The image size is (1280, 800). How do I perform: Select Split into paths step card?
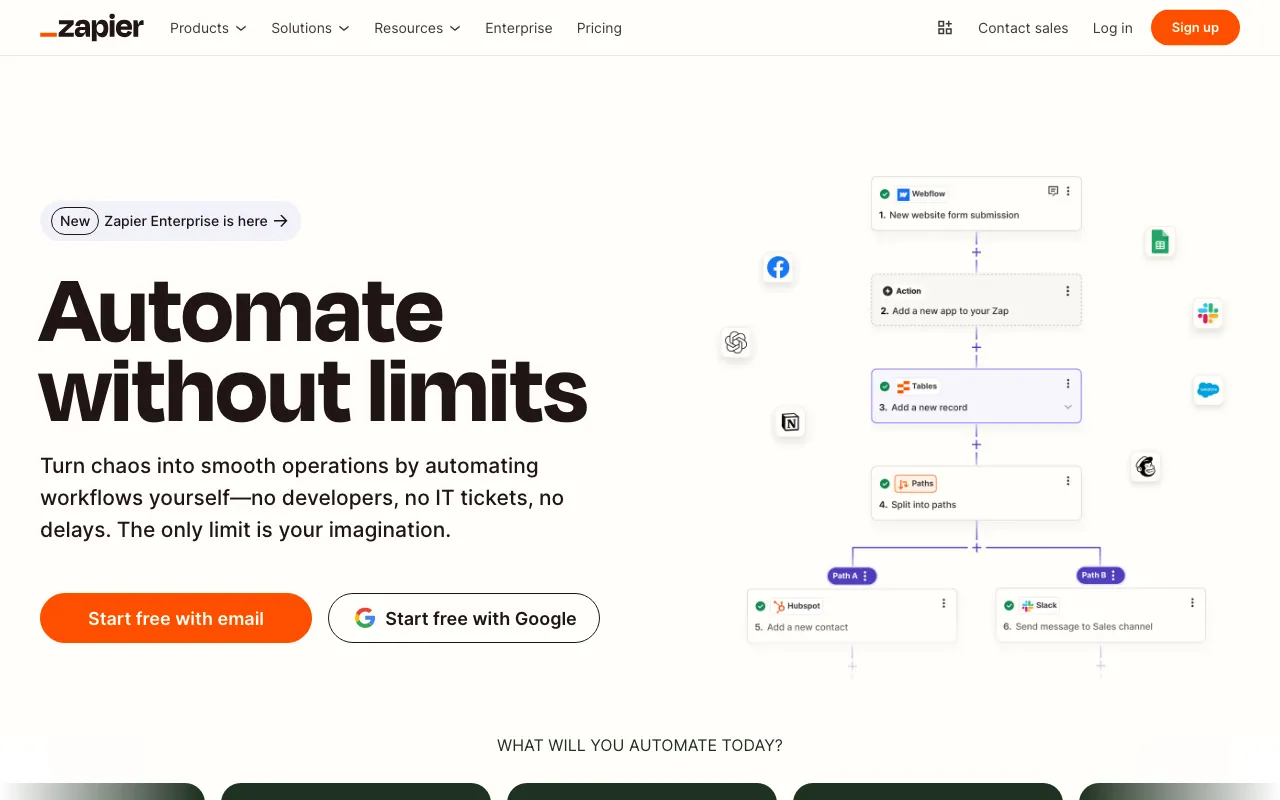click(x=976, y=493)
